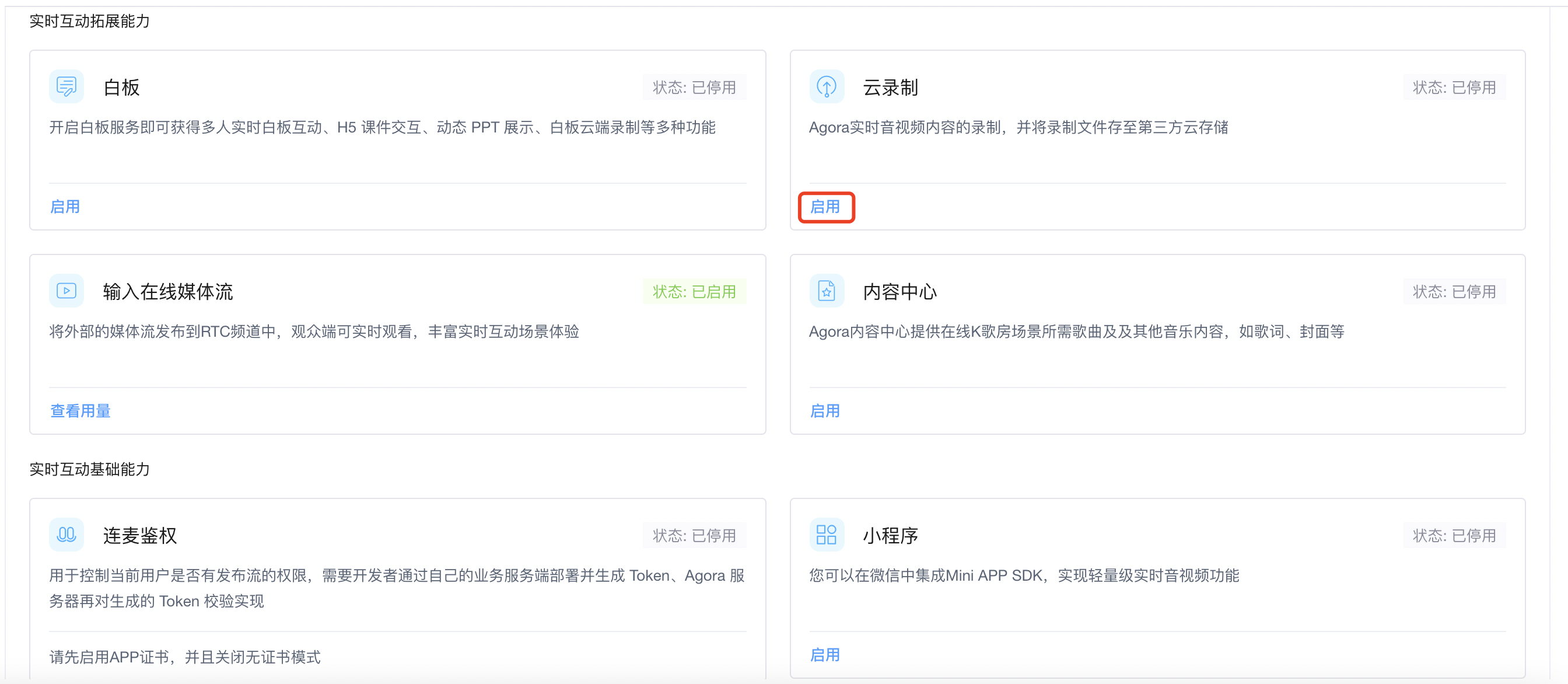Open 查看用量 for 输入在线媒体流
The height and width of the screenshot is (684, 1568).
pyautogui.click(x=80, y=410)
